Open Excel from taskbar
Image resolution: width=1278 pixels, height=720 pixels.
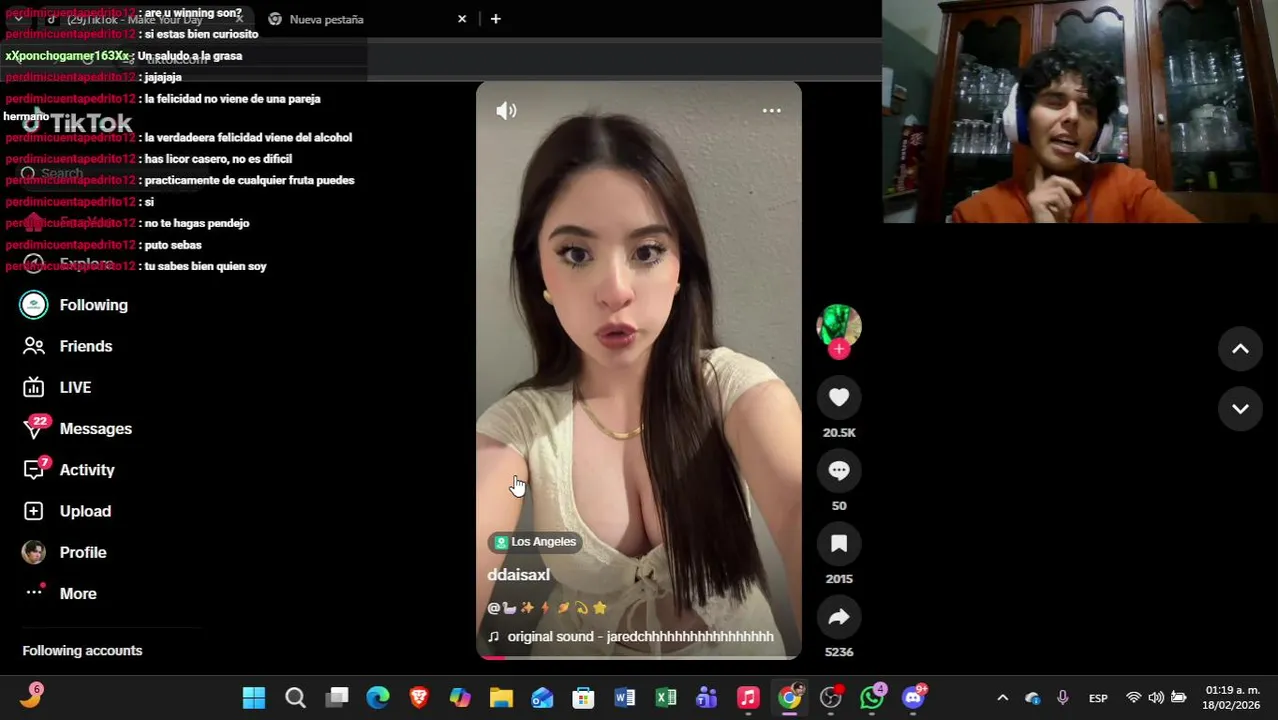pyautogui.click(x=666, y=698)
